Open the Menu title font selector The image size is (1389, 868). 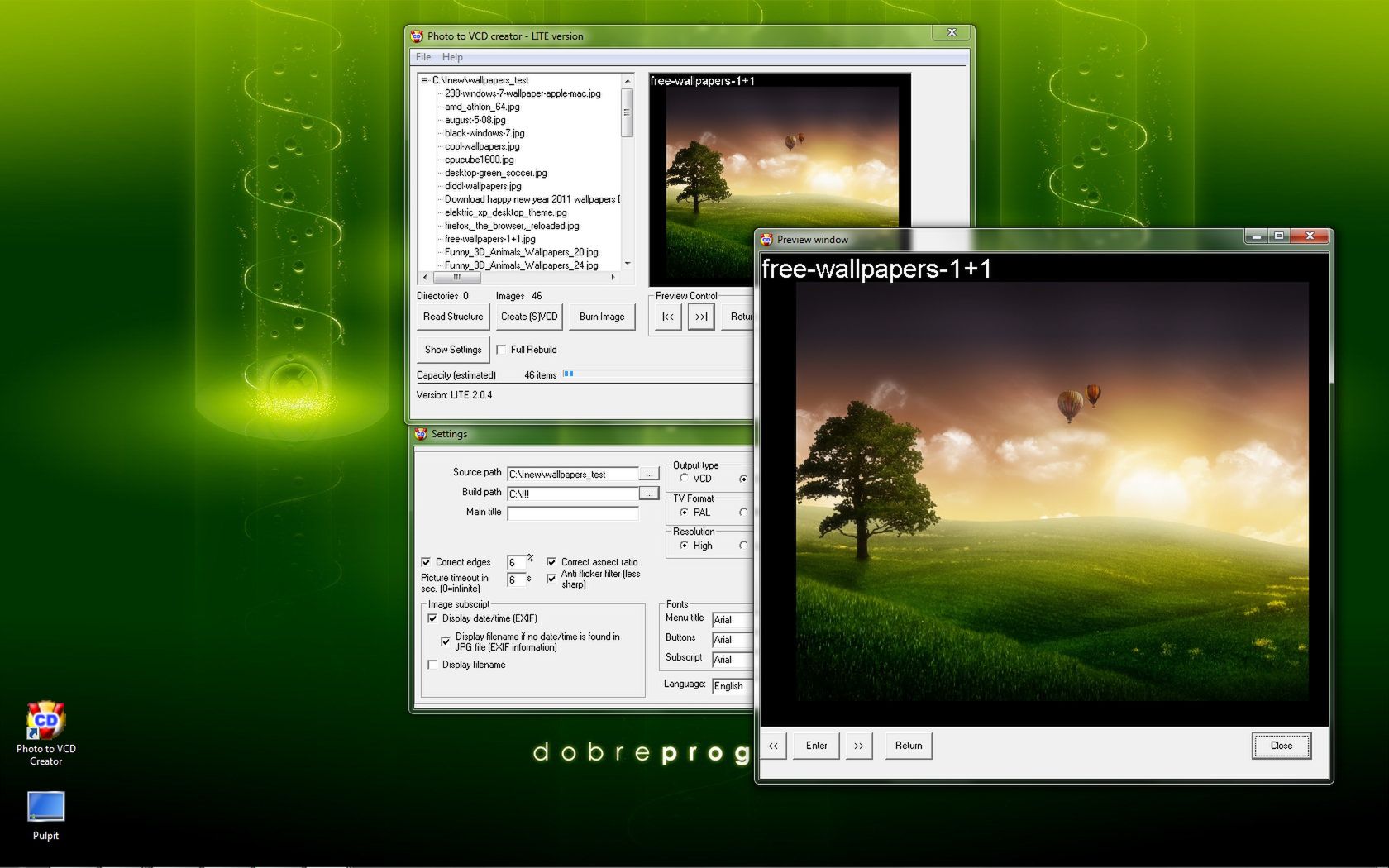pyautogui.click(x=731, y=619)
